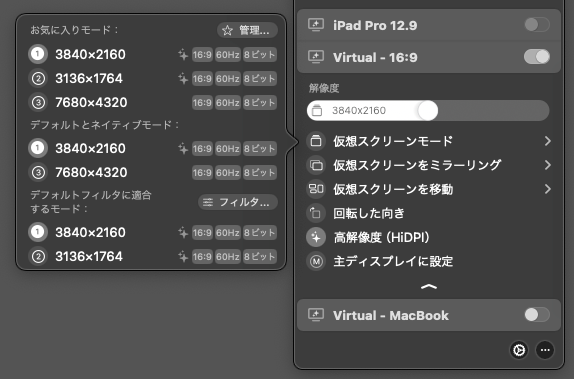Open 仮想スクリーンをミラーリング submenu

pos(429,165)
